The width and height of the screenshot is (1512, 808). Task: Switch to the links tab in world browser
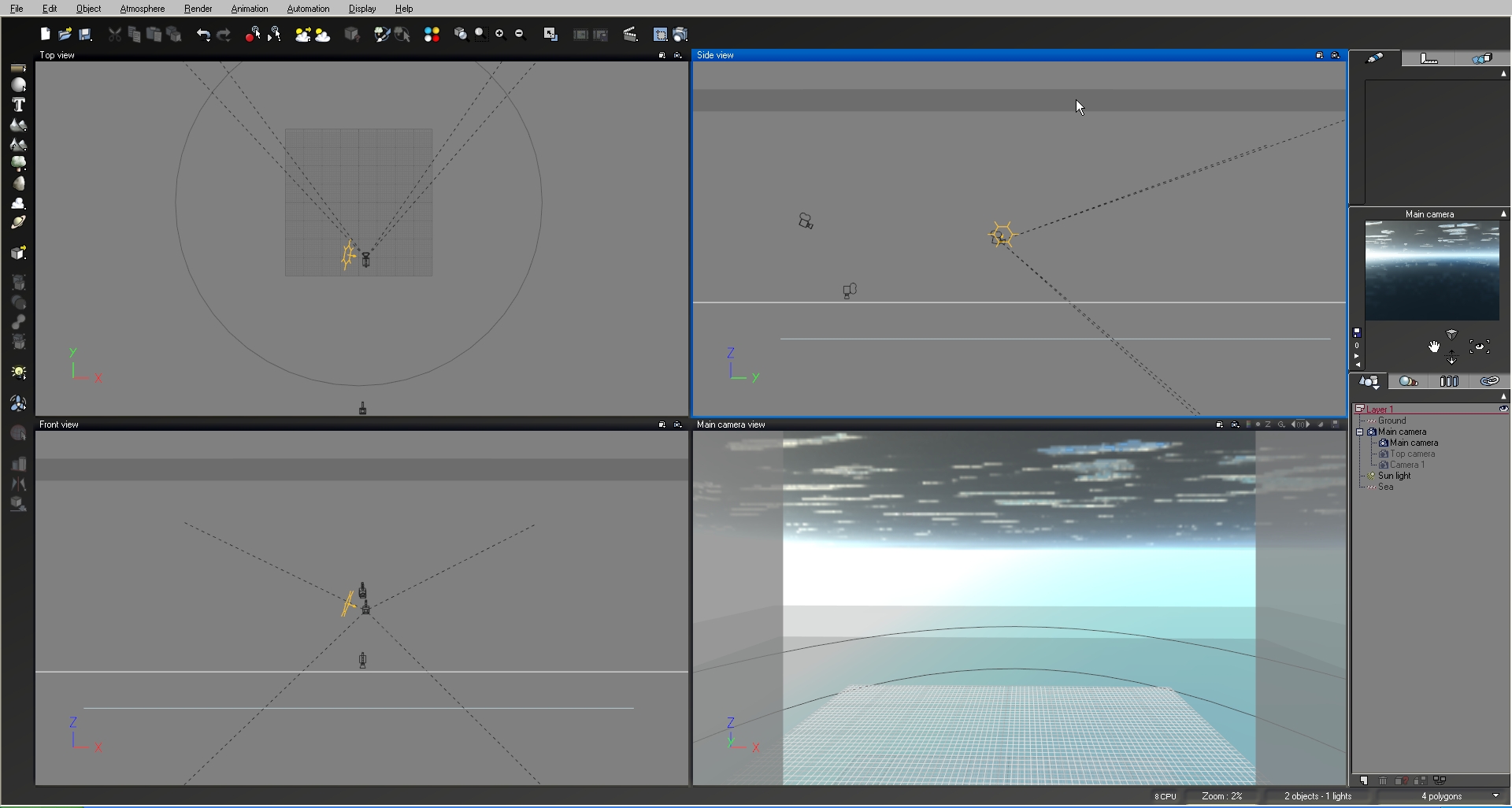[x=1489, y=381]
